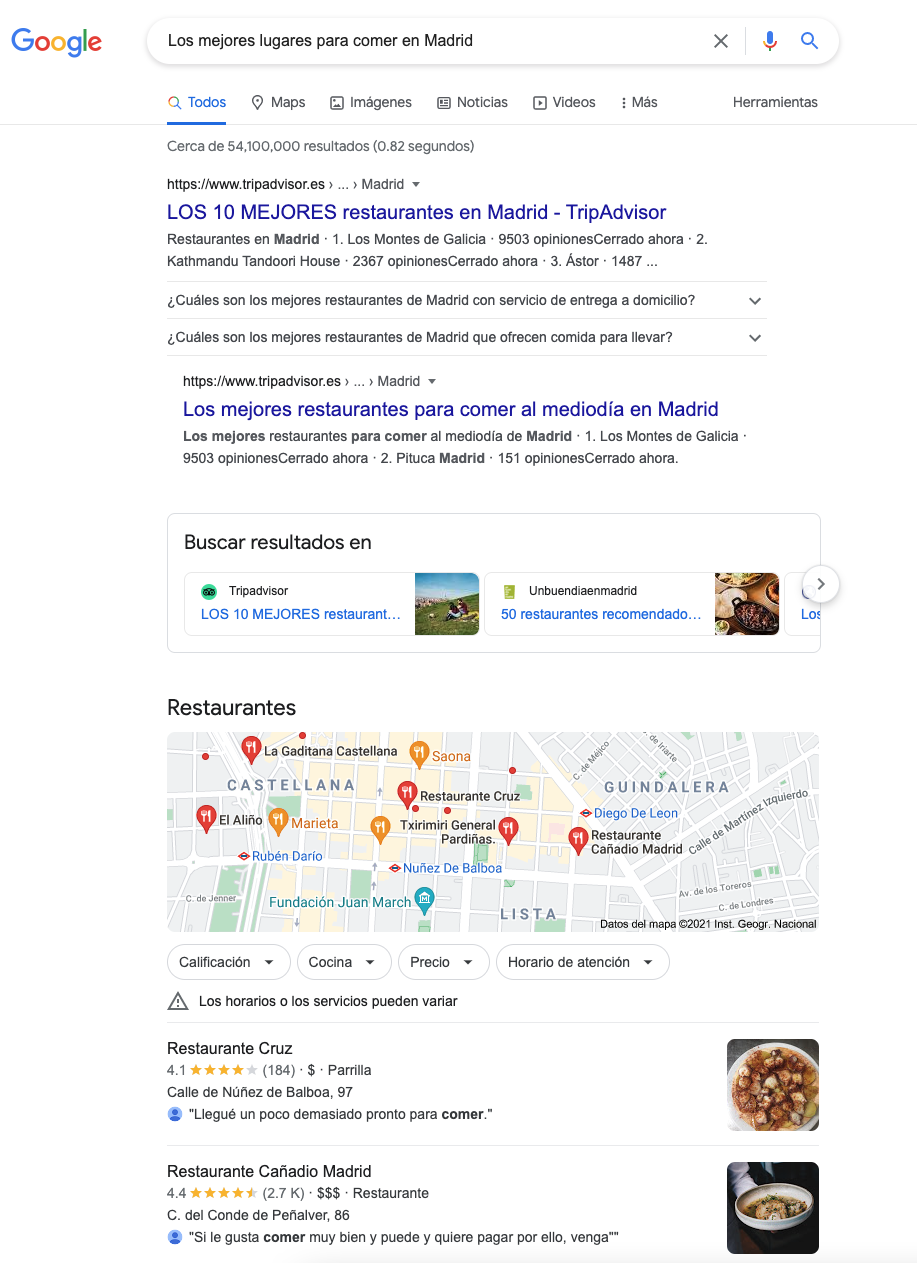Click the microphone voice search icon
The width and height of the screenshot is (917, 1263).
coord(769,41)
